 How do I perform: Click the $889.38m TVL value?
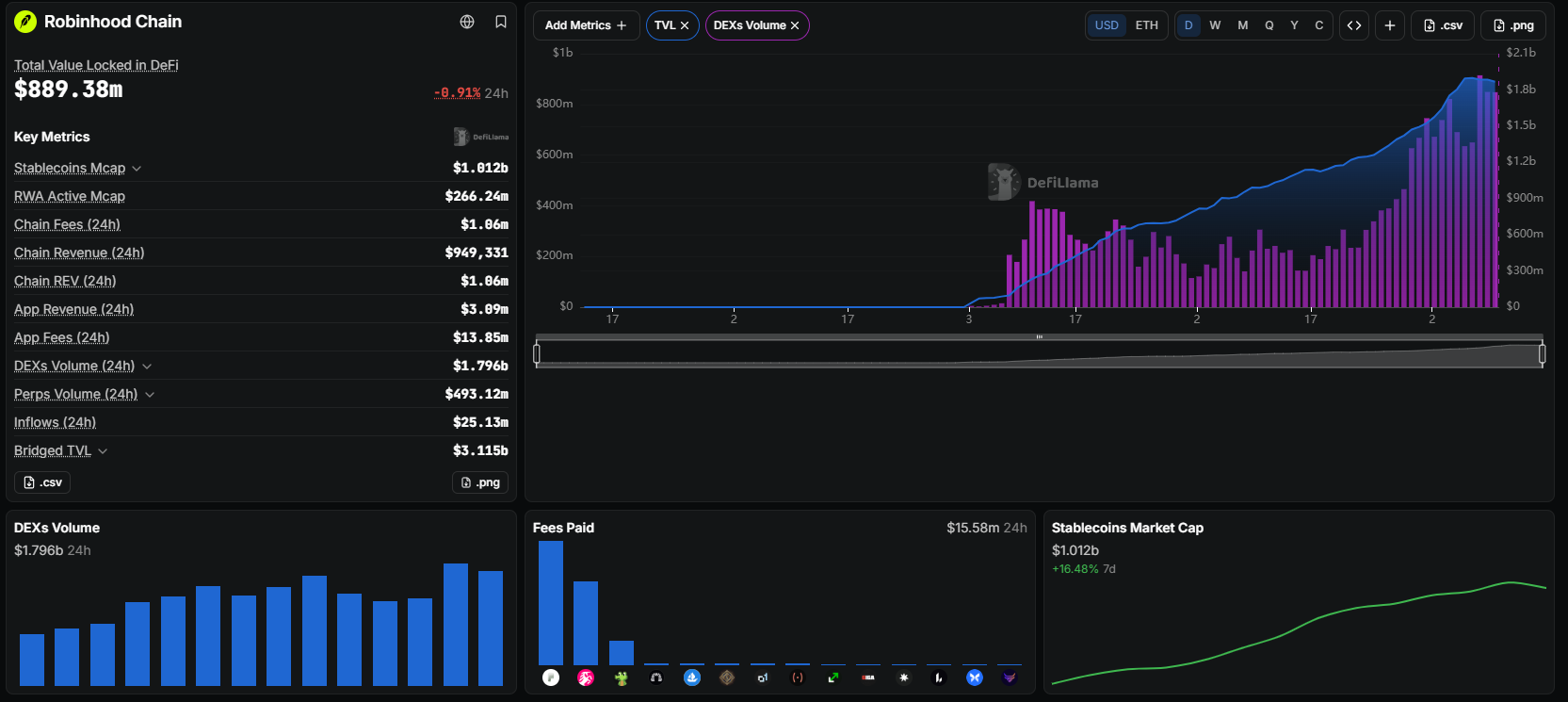[68, 90]
